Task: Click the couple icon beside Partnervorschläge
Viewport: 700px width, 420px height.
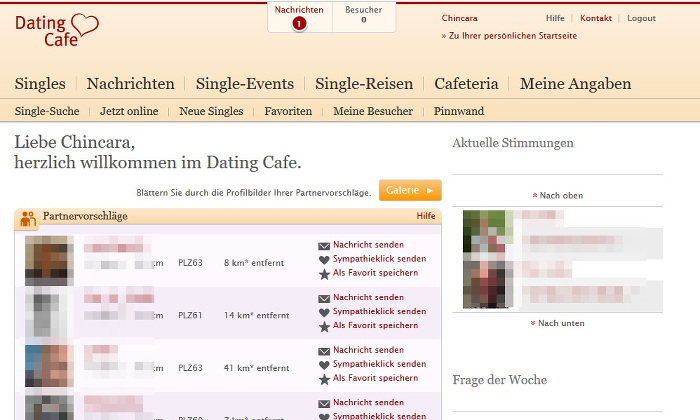Action: pyautogui.click(x=28, y=218)
